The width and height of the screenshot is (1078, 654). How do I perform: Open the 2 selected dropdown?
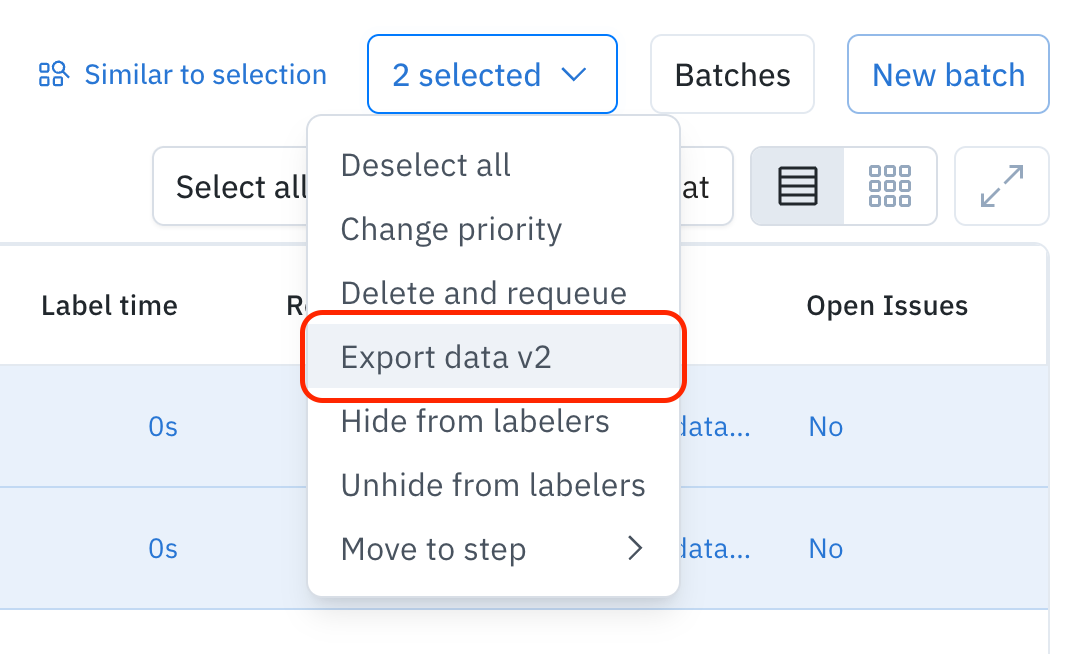coord(491,75)
